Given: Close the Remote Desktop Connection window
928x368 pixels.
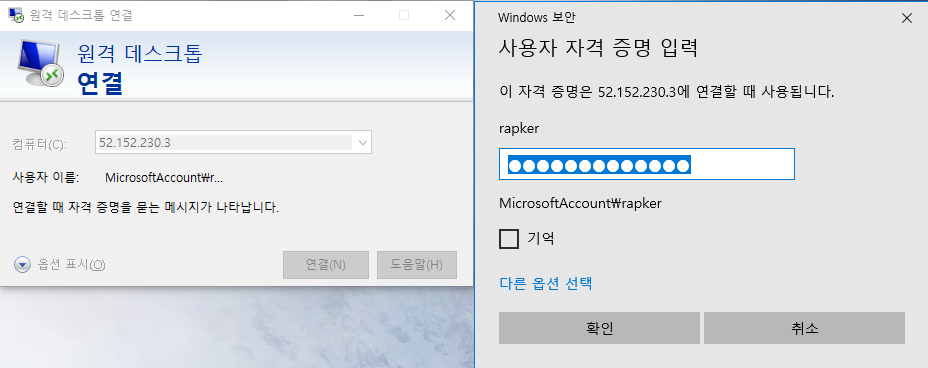Looking at the screenshot, I should pyautogui.click(x=449, y=16).
